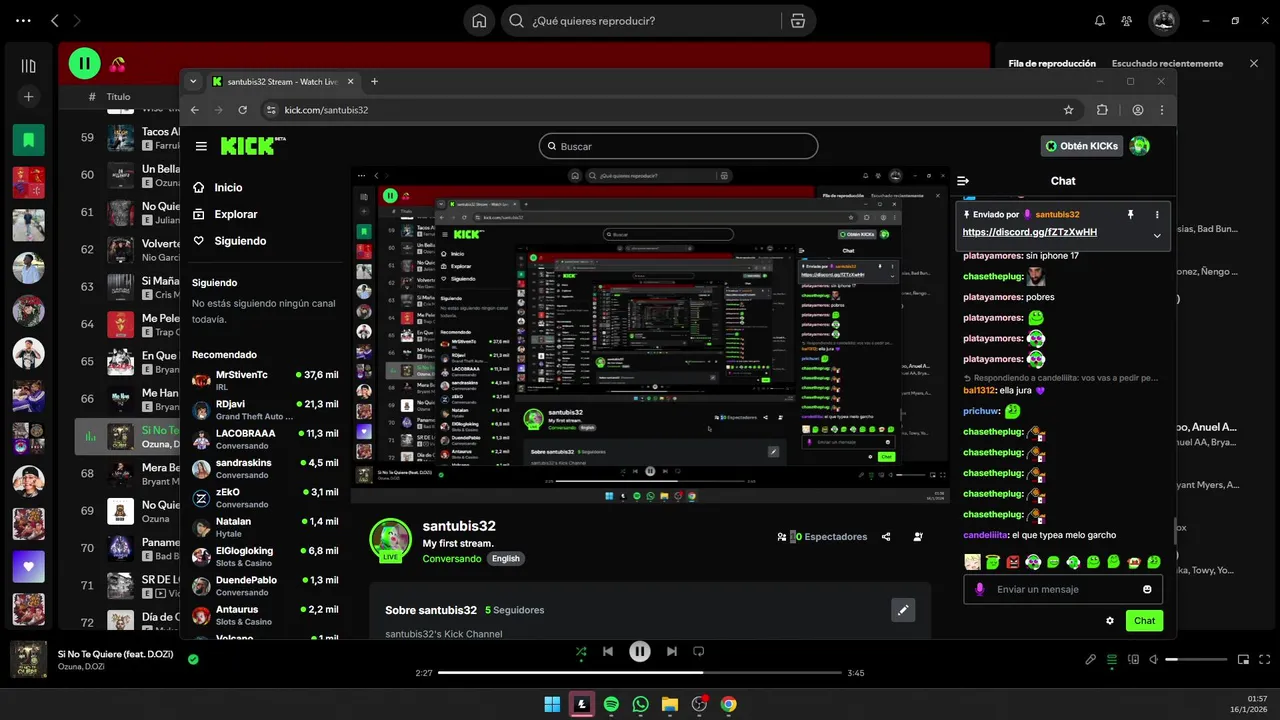1280x720 pixels.
Task: Open Chrome three-dot menu
Action: [x=1162, y=110]
